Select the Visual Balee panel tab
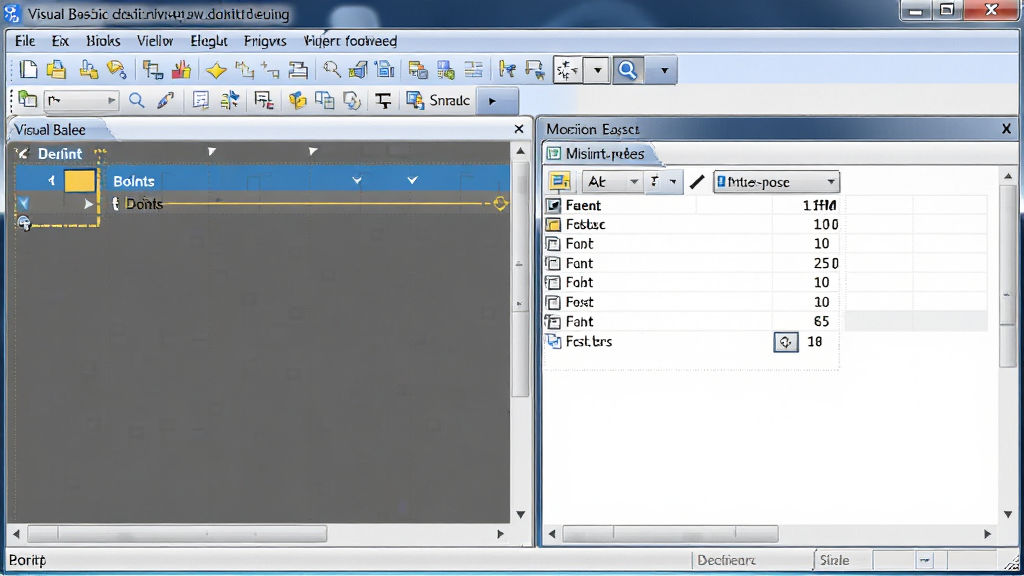The height and width of the screenshot is (576, 1024). pyautogui.click(x=50, y=129)
